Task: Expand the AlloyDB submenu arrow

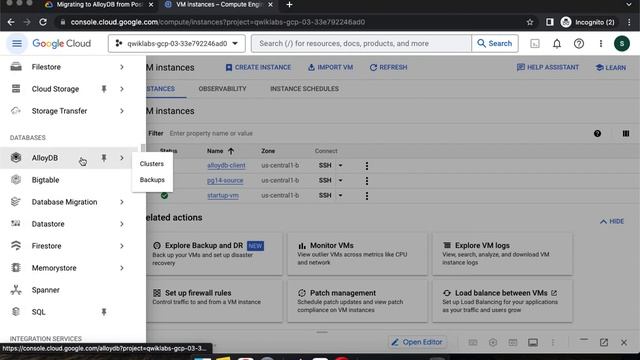Action: 122,158
